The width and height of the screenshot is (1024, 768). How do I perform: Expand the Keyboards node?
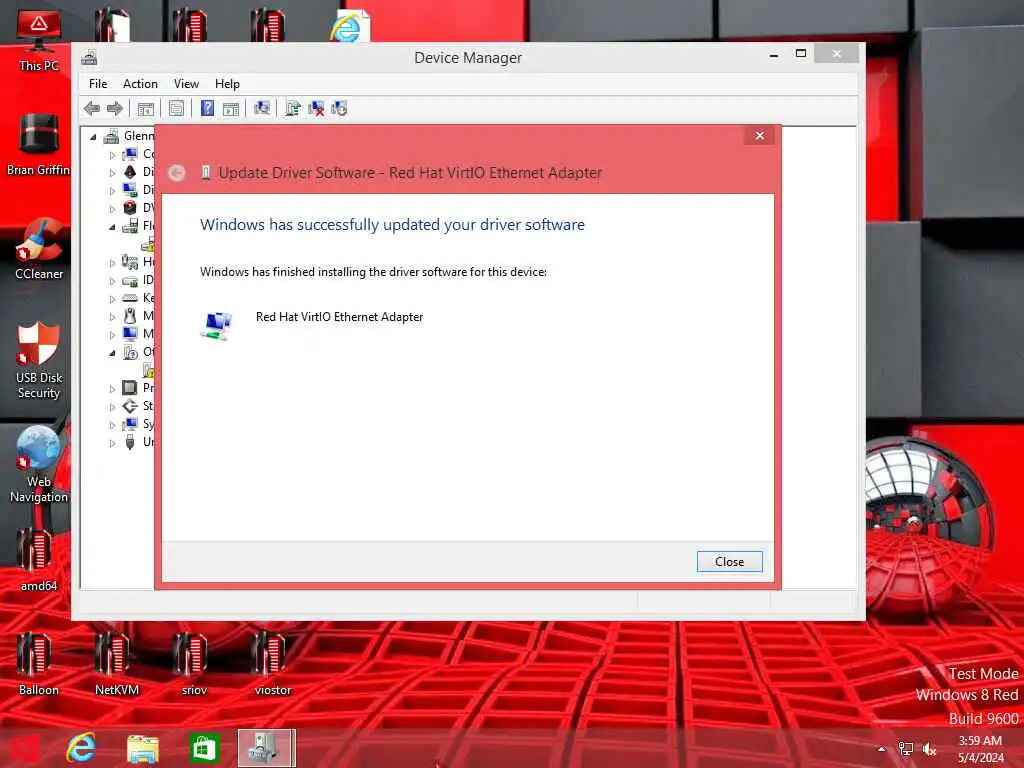tap(112, 298)
